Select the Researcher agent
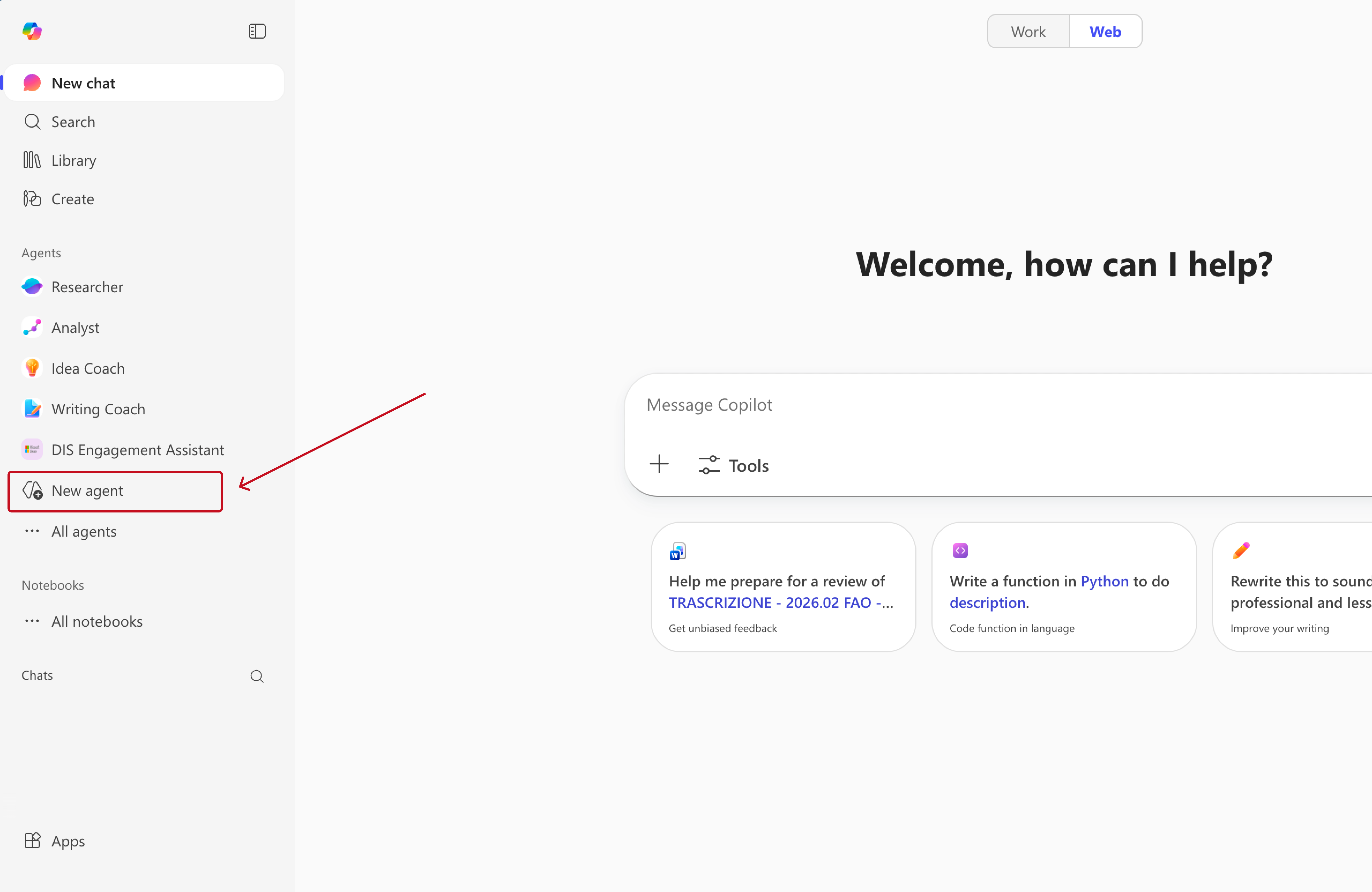This screenshot has height=892, width=1372. 87,287
